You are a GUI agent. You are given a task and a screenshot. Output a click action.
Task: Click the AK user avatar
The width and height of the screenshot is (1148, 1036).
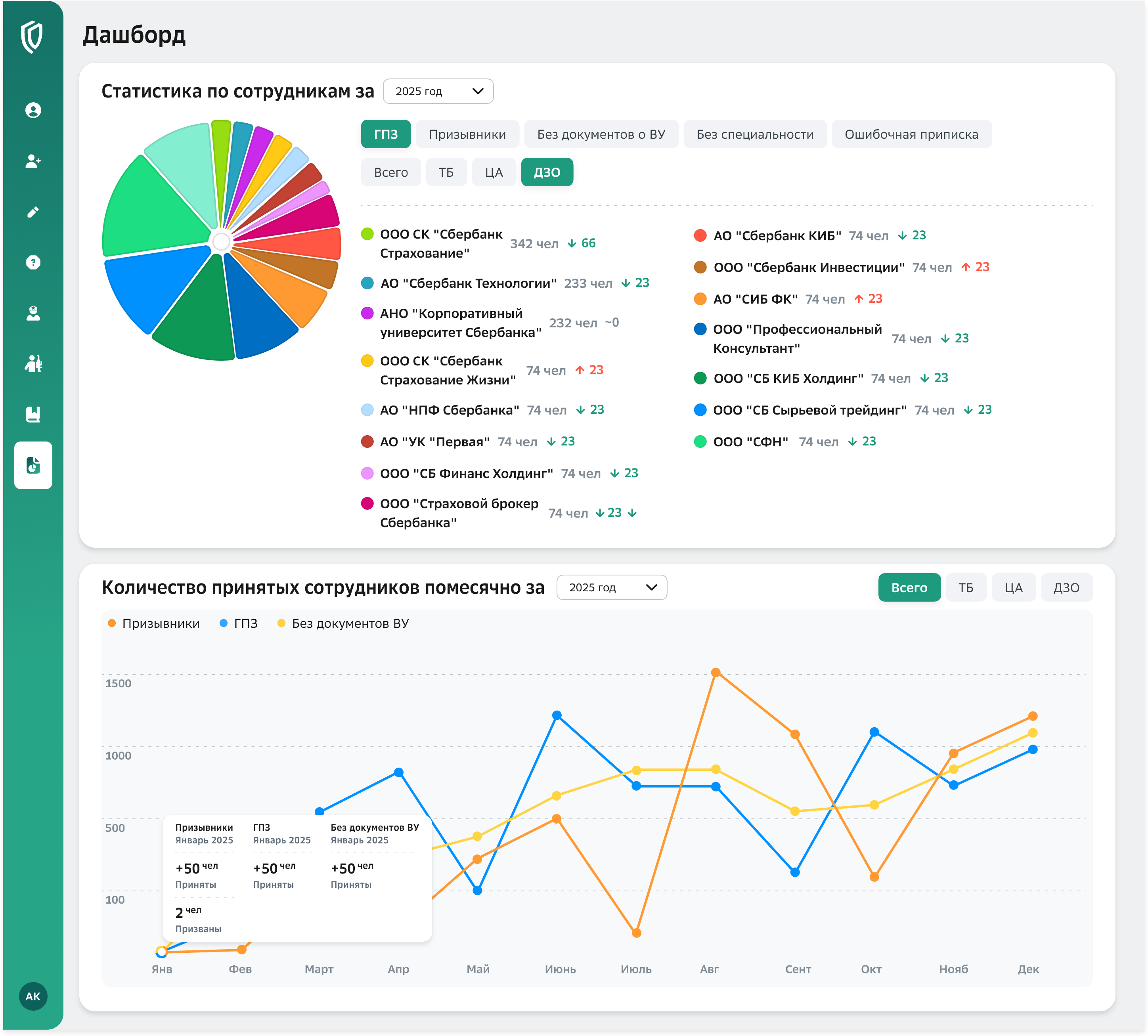click(33, 996)
